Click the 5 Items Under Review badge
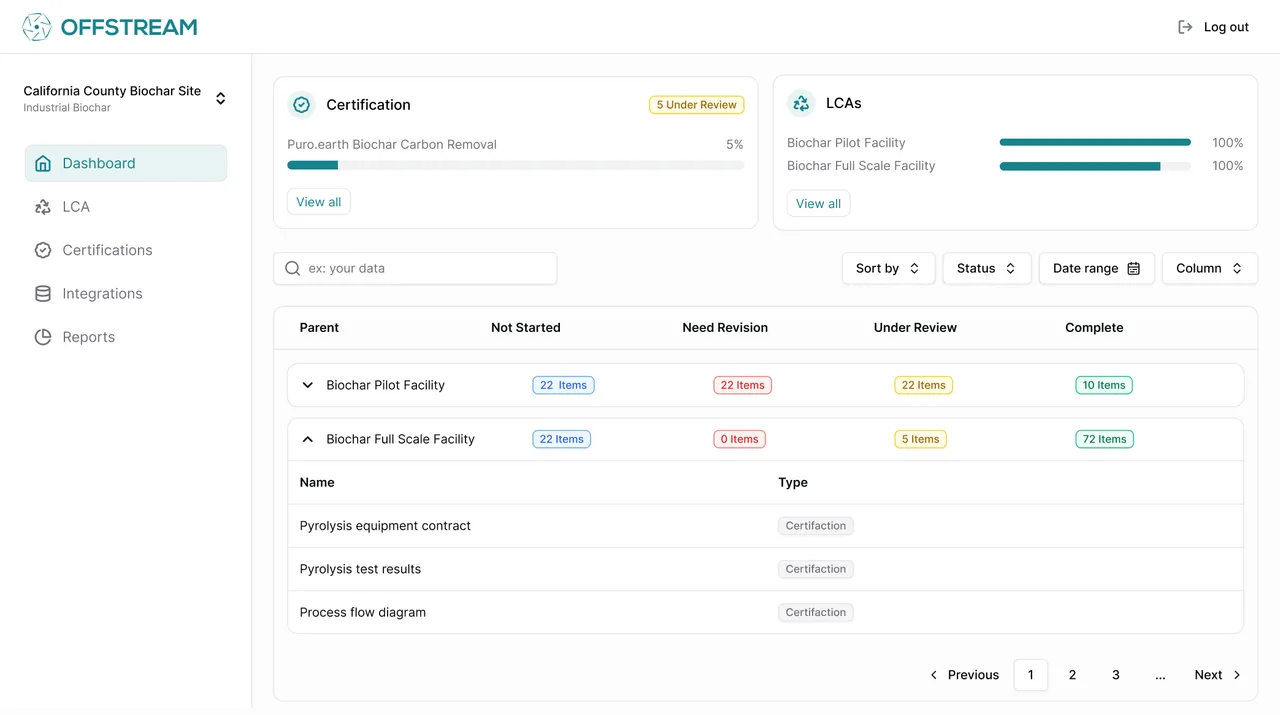The width and height of the screenshot is (1280, 715). (x=920, y=439)
